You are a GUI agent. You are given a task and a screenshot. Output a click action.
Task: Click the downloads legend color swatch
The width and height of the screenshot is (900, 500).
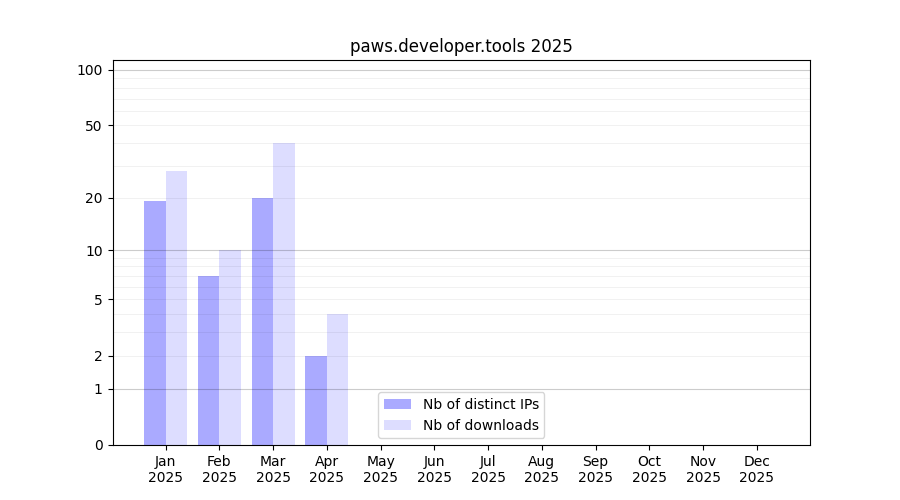coord(397,425)
